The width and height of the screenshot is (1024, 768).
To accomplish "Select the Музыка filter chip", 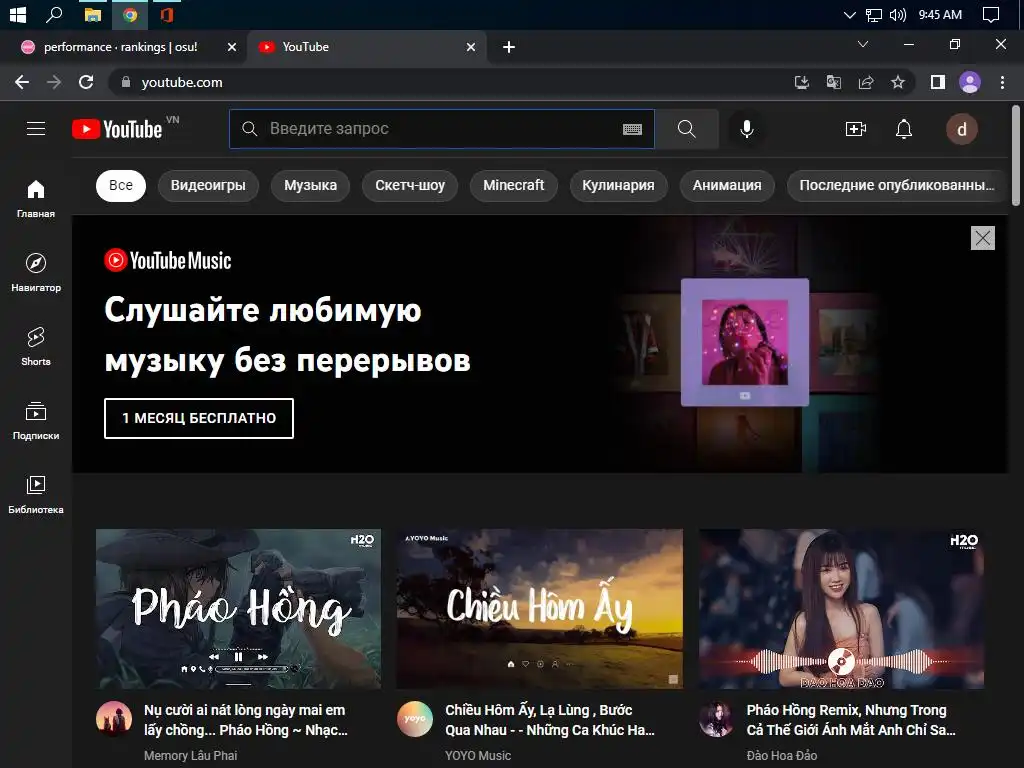I will (310, 185).
